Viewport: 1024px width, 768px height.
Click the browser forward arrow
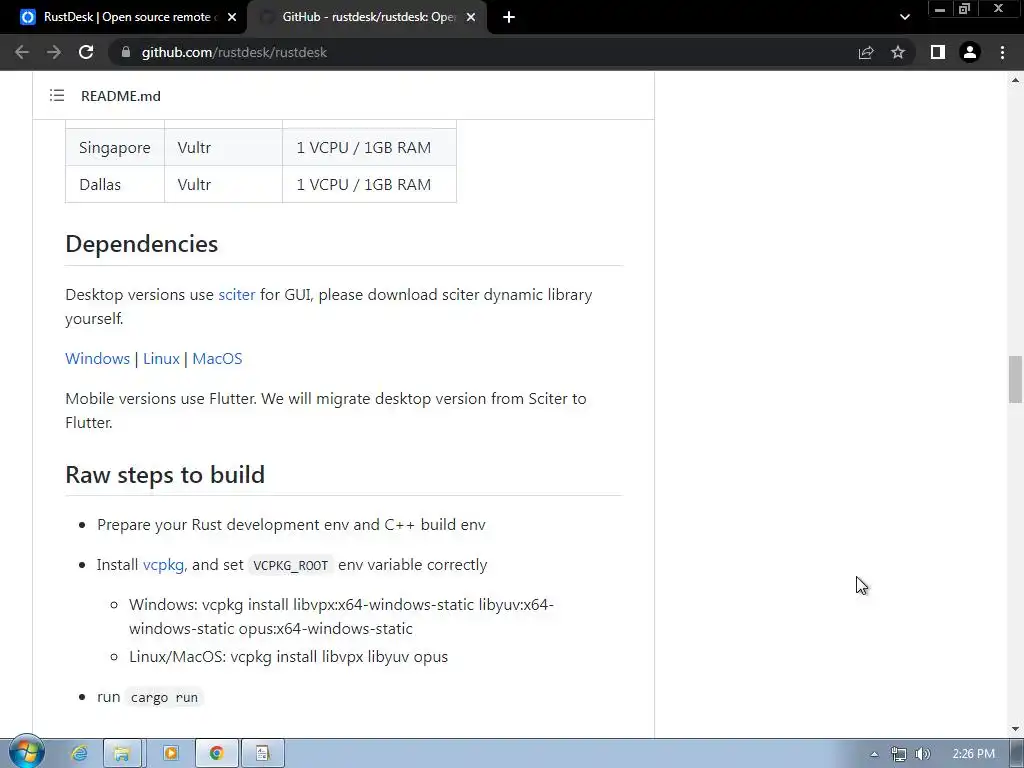(x=54, y=52)
